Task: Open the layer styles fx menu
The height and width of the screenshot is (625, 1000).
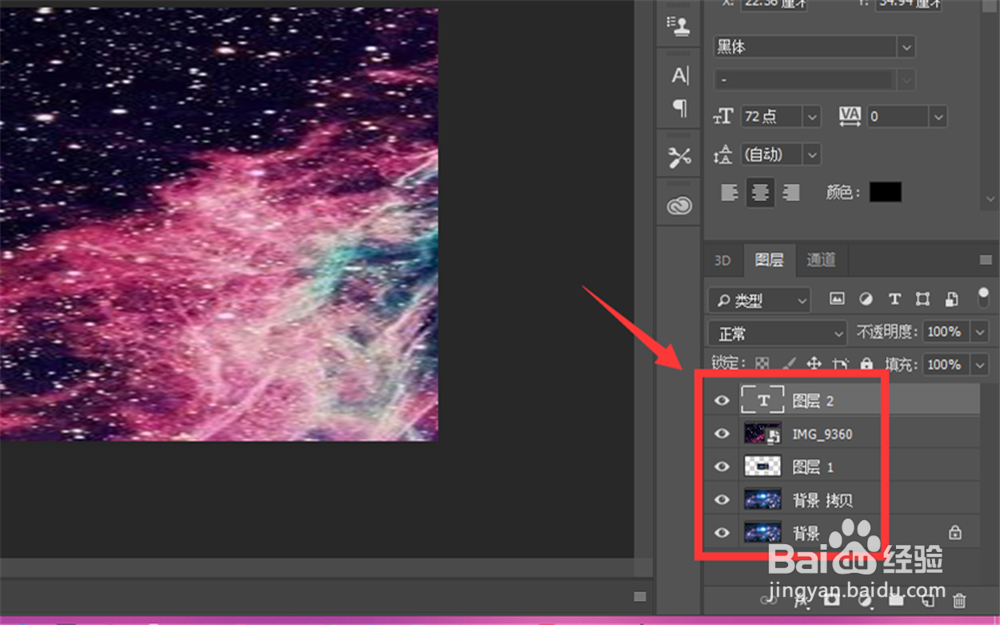Action: [801, 602]
